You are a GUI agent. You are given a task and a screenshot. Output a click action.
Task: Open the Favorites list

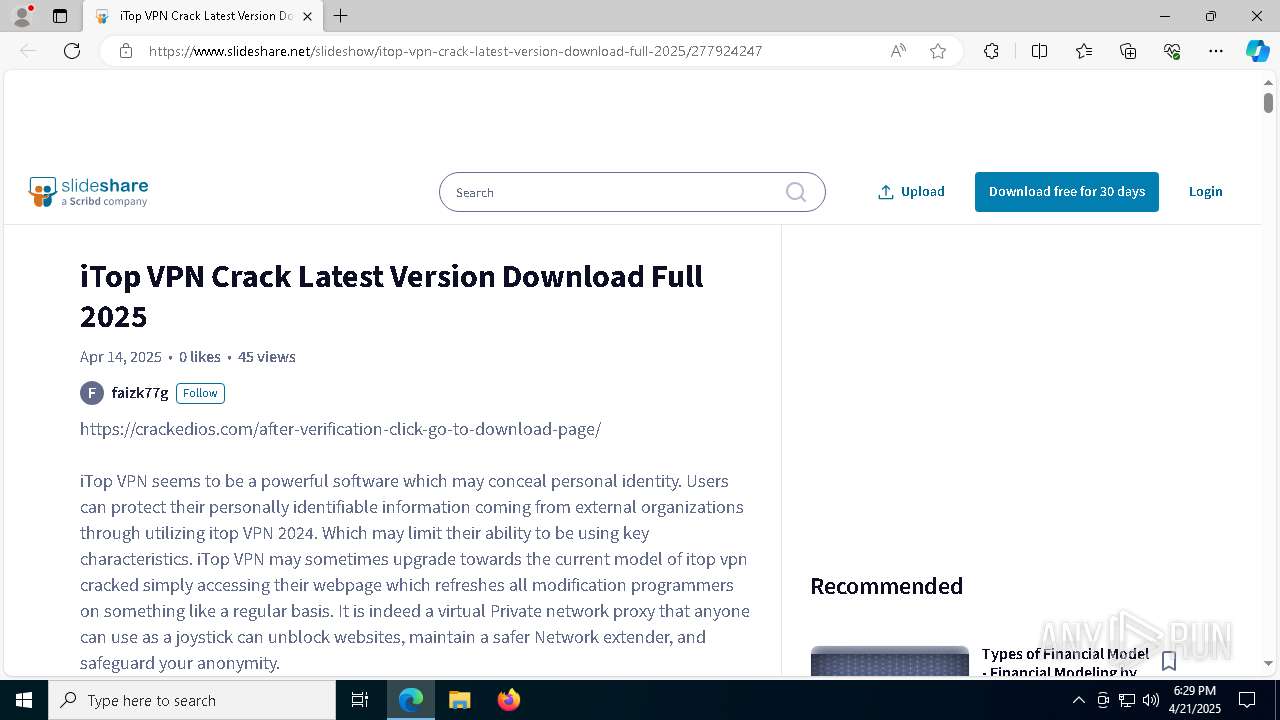1084,51
